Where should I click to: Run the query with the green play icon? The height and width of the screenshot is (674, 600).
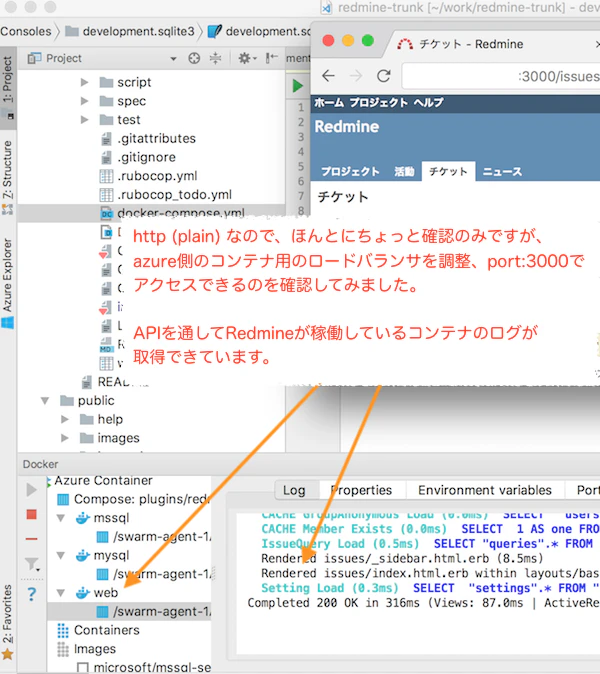pyautogui.click(x=297, y=86)
